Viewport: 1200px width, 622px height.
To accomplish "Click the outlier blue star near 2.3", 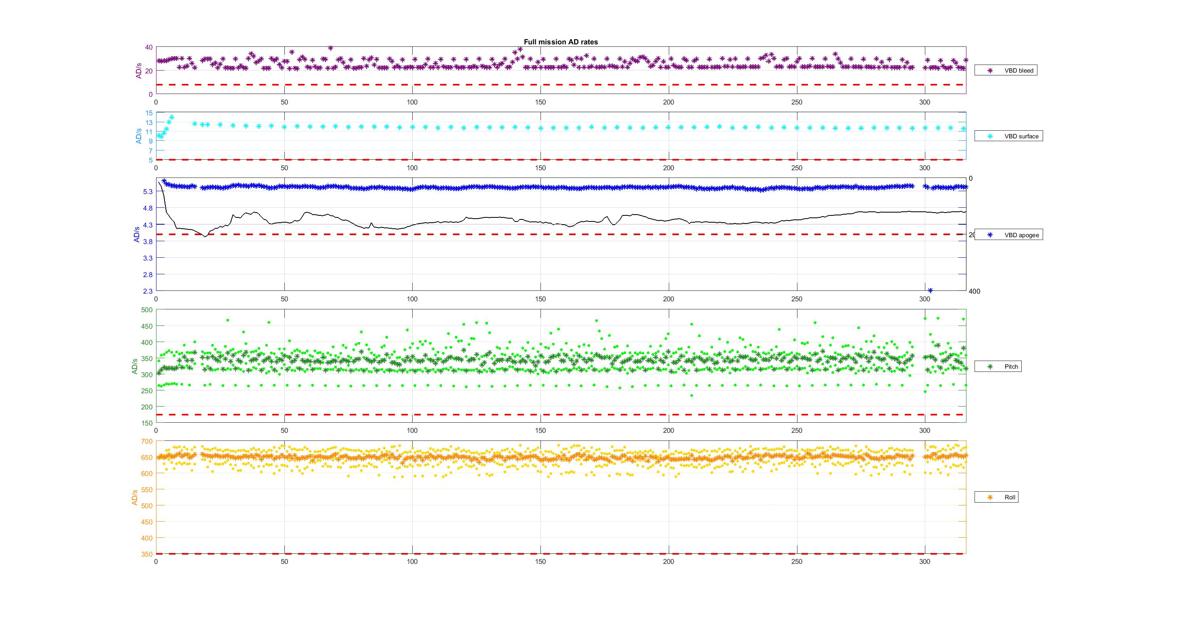I will click(930, 290).
